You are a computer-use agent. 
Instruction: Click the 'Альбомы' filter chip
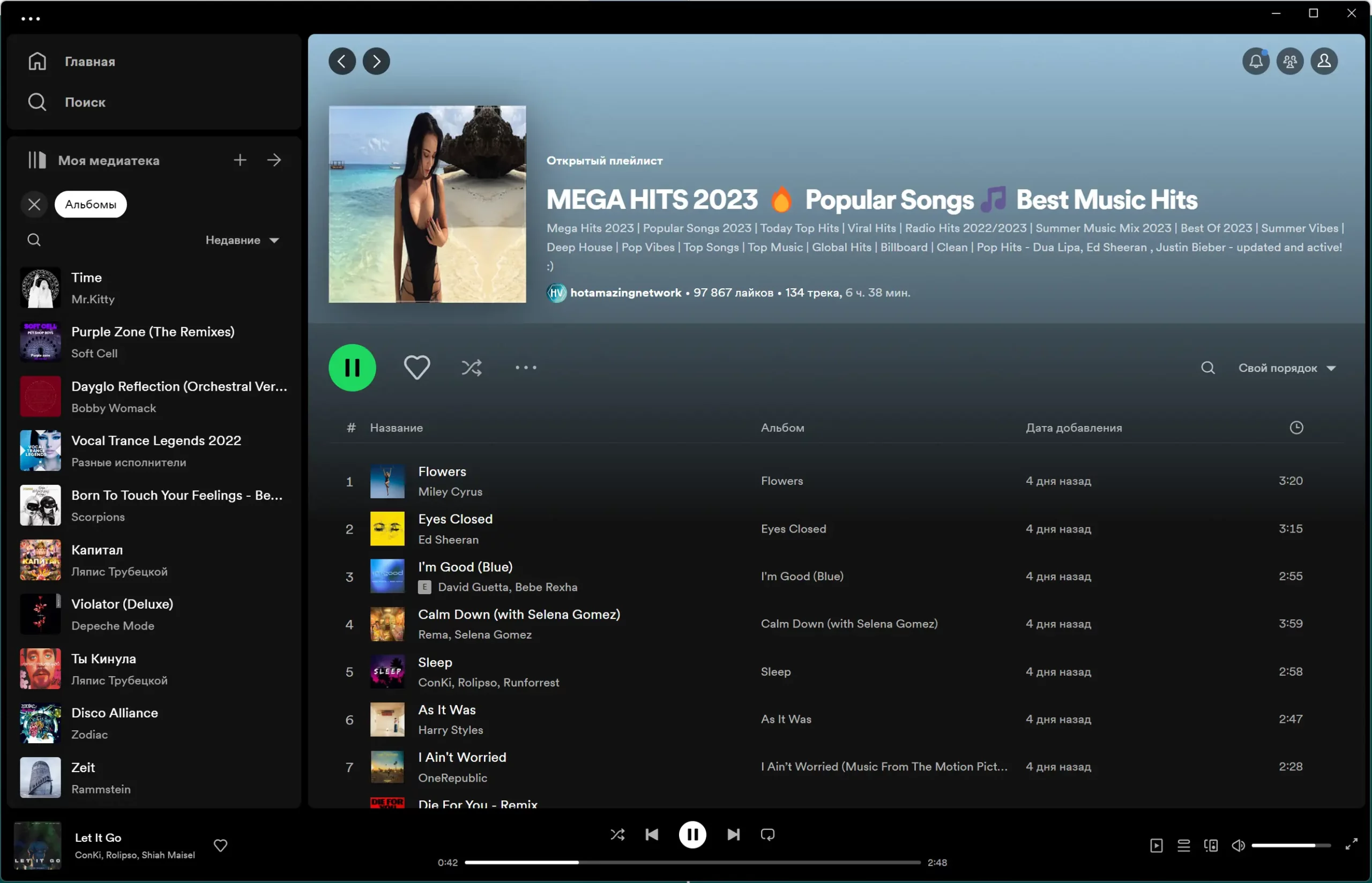(91, 204)
